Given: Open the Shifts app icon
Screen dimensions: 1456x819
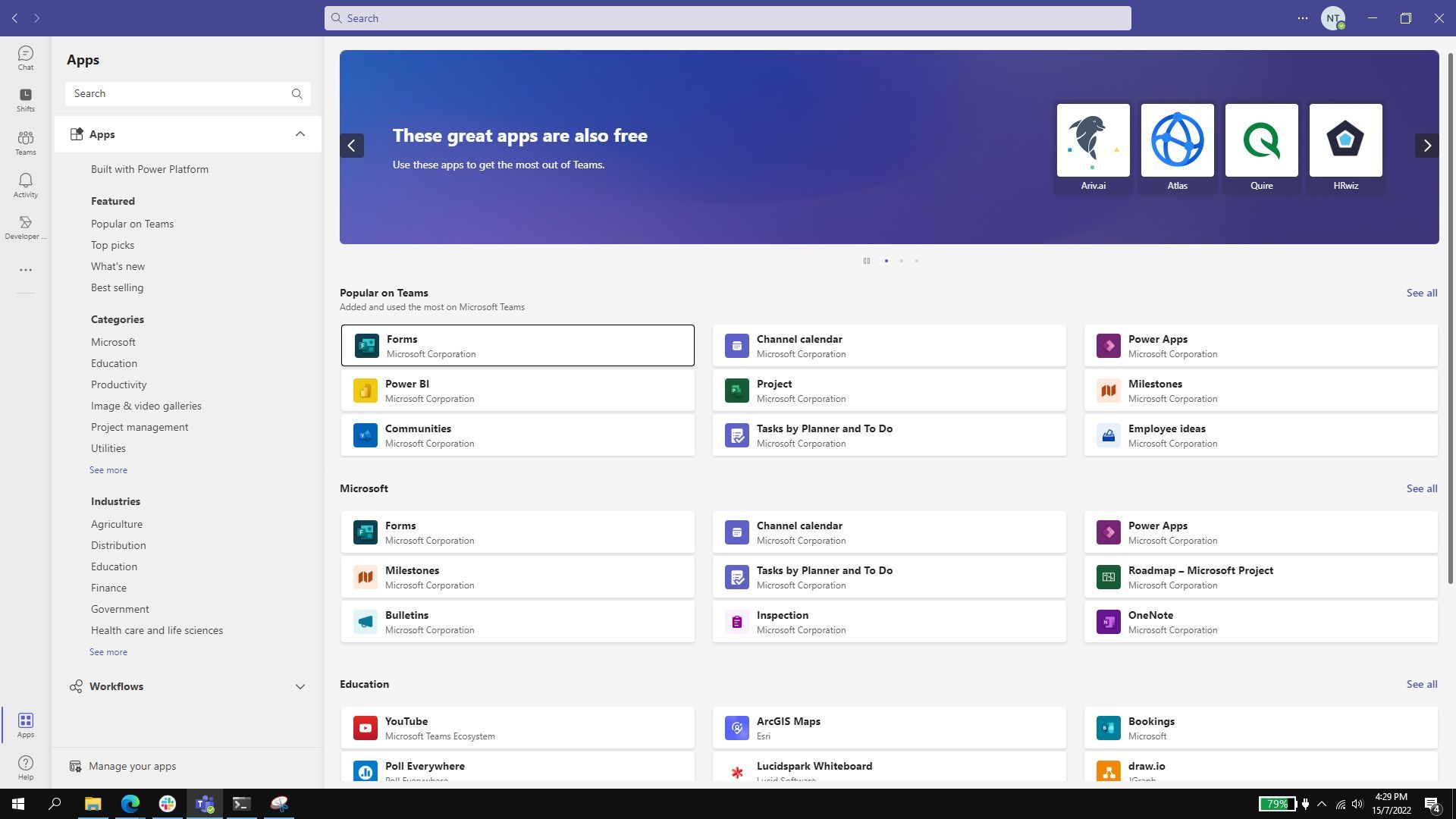Looking at the screenshot, I should point(26,99).
